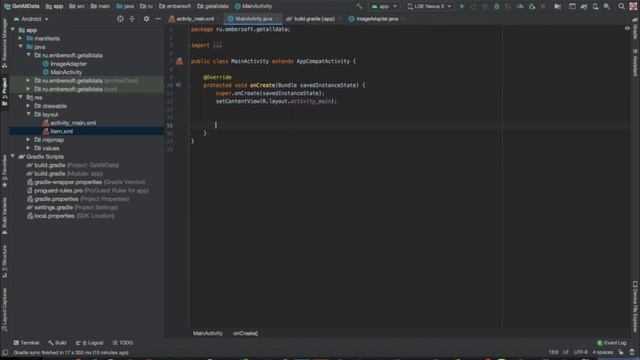Click the Attach Debugger to Process icon
The width and height of the screenshot is (640, 360).
pos(532,6)
